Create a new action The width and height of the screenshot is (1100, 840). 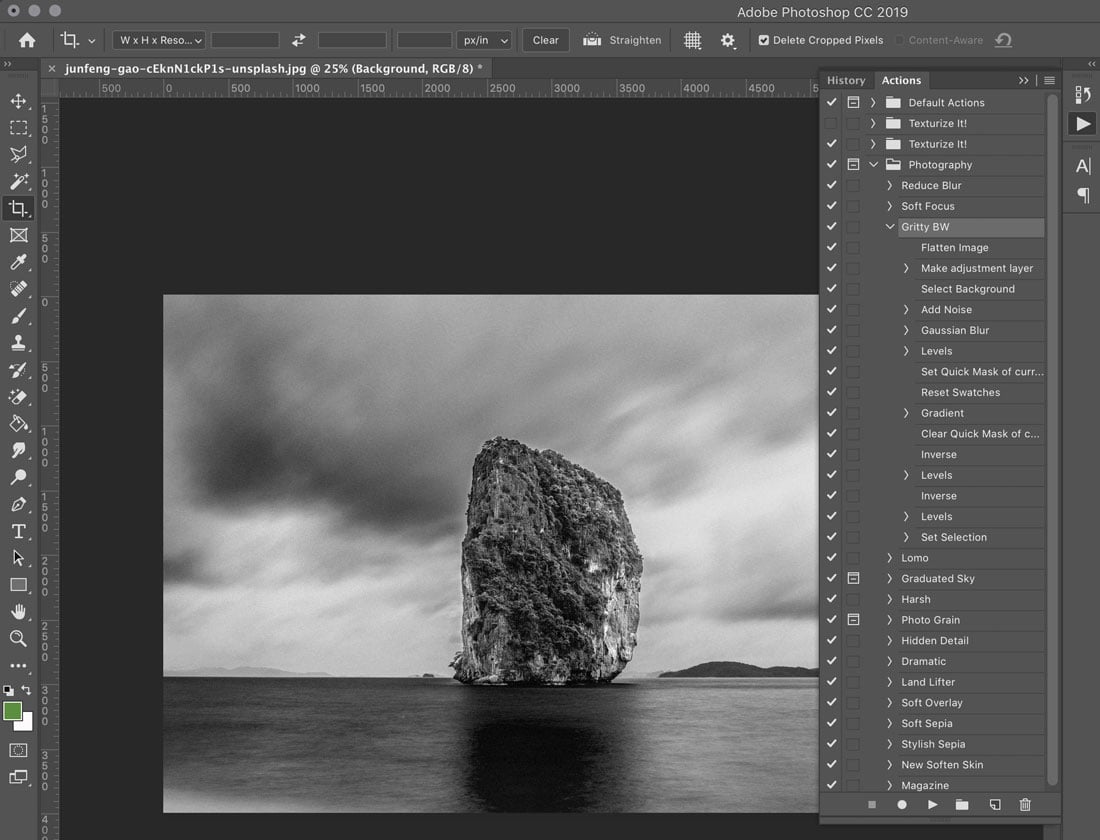[x=995, y=804]
